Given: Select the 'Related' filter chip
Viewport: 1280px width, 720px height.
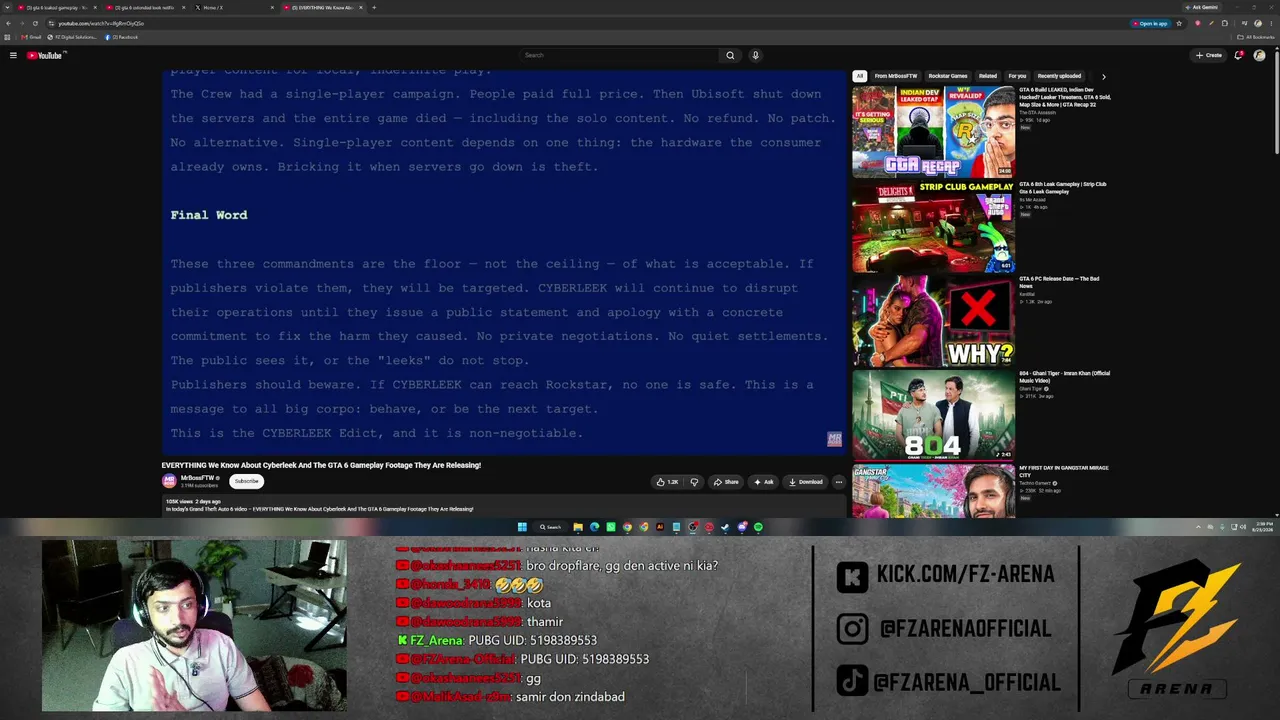Looking at the screenshot, I should [988, 76].
